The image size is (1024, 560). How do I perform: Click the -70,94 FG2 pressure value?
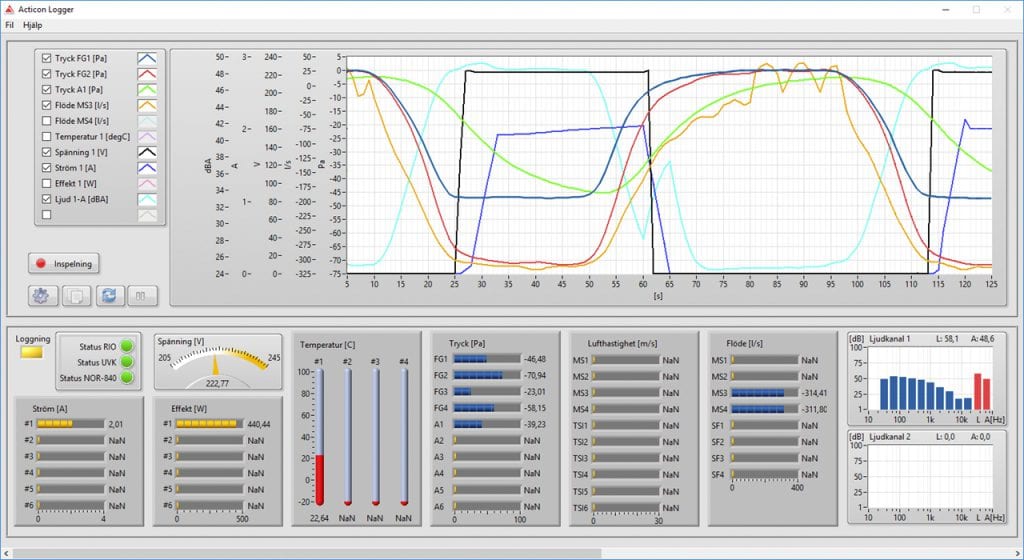(535, 375)
